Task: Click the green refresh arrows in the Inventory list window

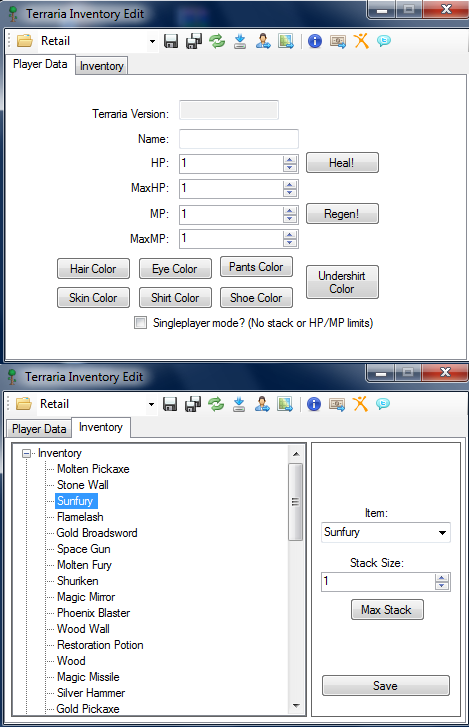Action: pyautogui.click(x=216, y=404)
